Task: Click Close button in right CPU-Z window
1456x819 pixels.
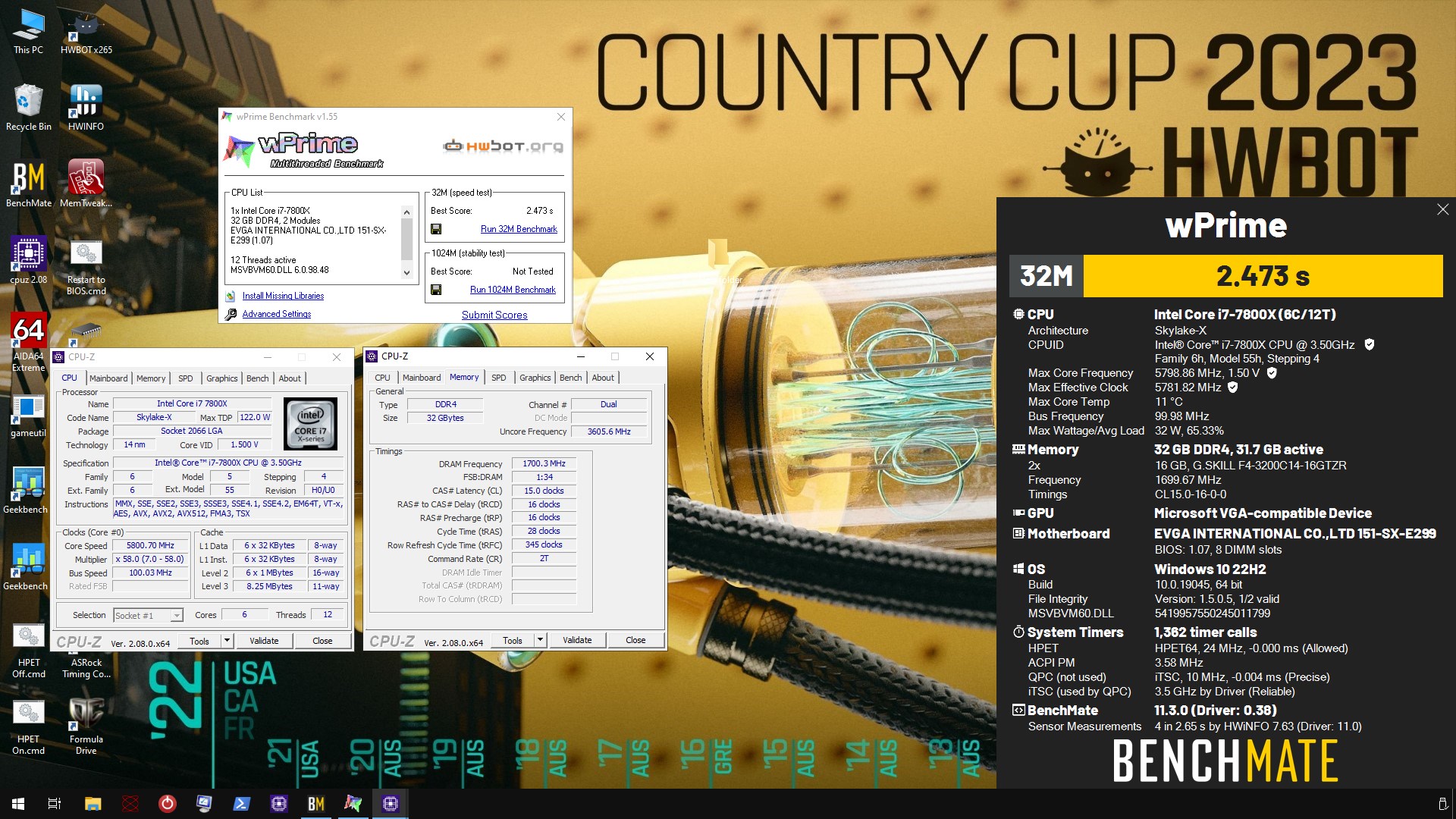Action: tap(635, 640)
